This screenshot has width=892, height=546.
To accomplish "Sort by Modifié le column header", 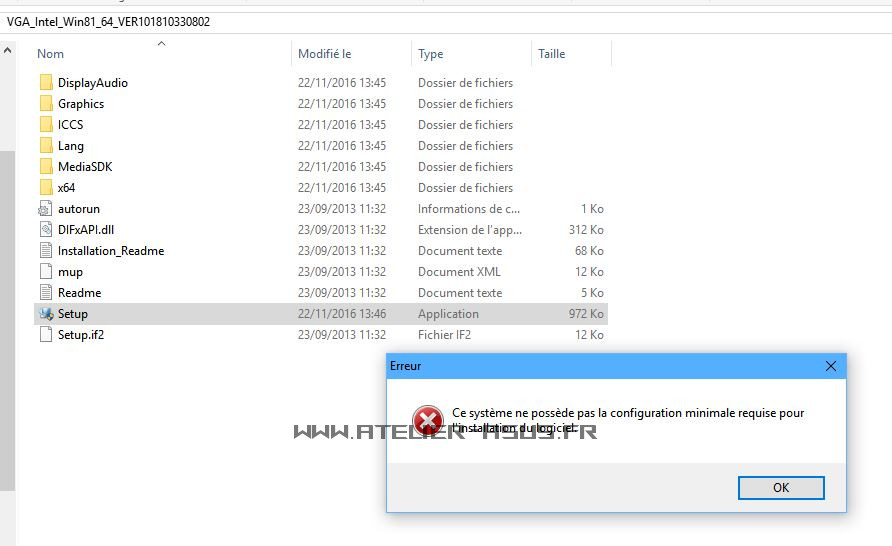I will pyautogui.click(x=324, y=54).
